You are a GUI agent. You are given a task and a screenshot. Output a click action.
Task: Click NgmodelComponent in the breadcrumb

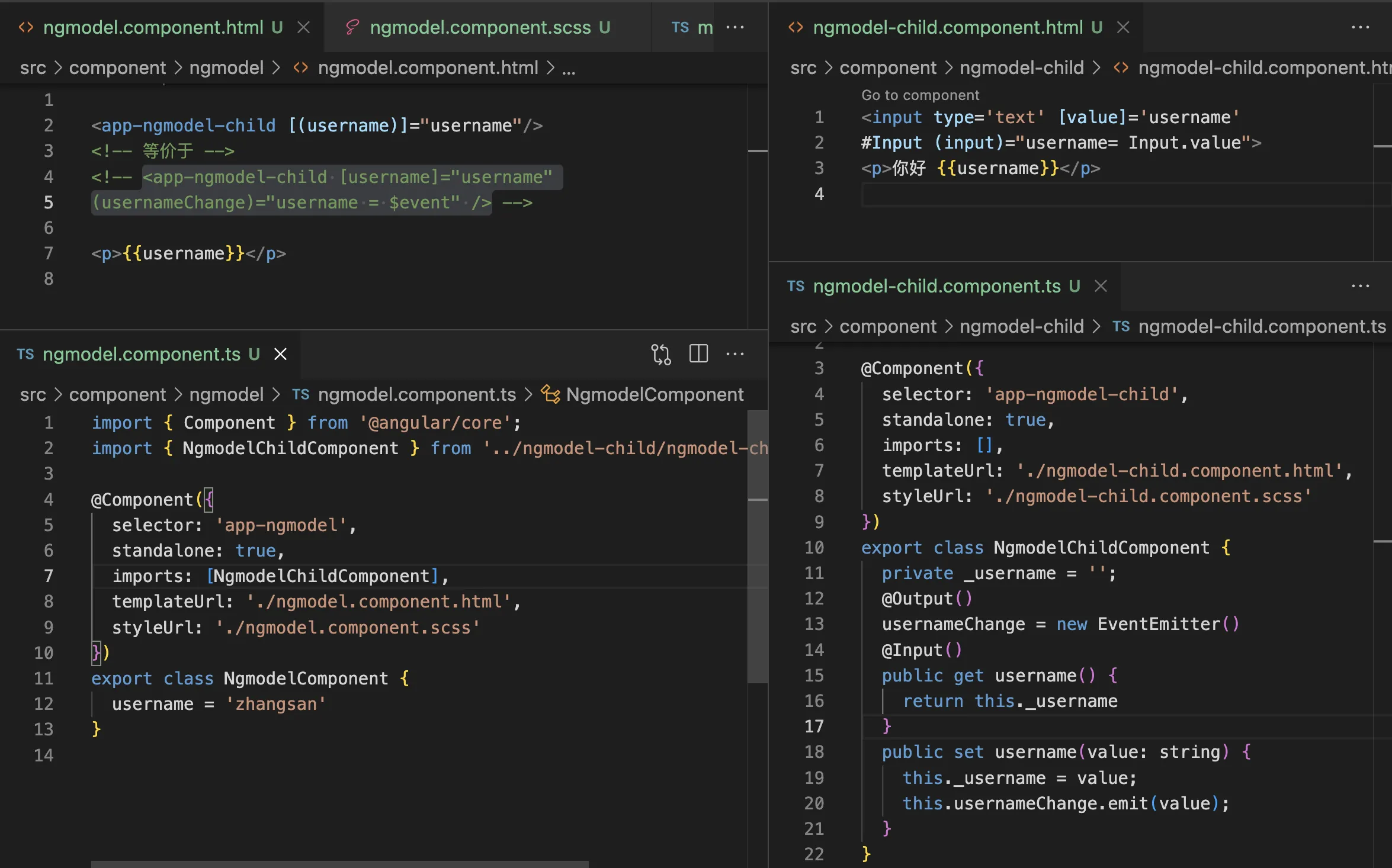point(655,394)
